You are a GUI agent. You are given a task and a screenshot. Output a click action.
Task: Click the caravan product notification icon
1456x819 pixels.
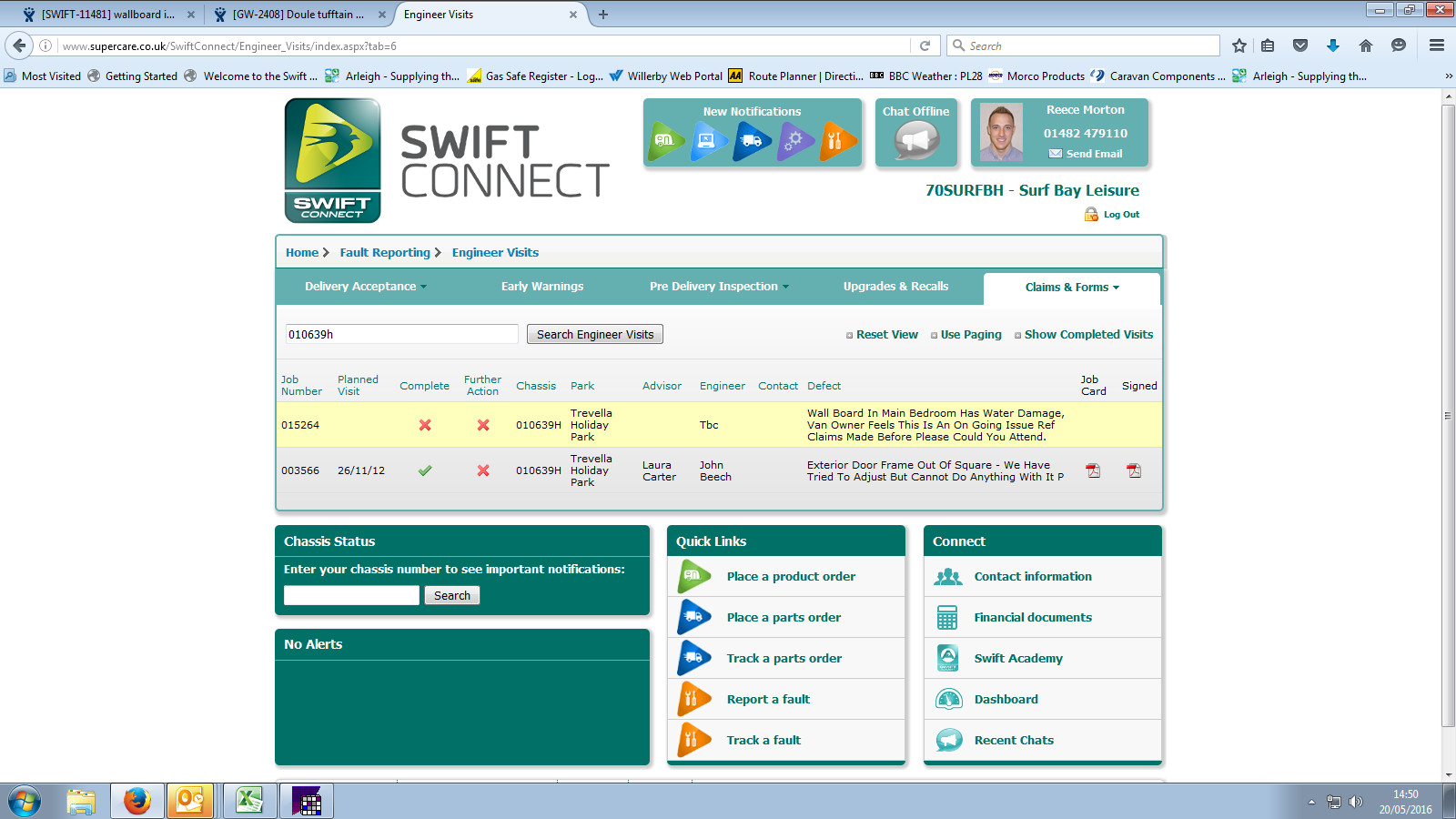click(x=666, y=141)
